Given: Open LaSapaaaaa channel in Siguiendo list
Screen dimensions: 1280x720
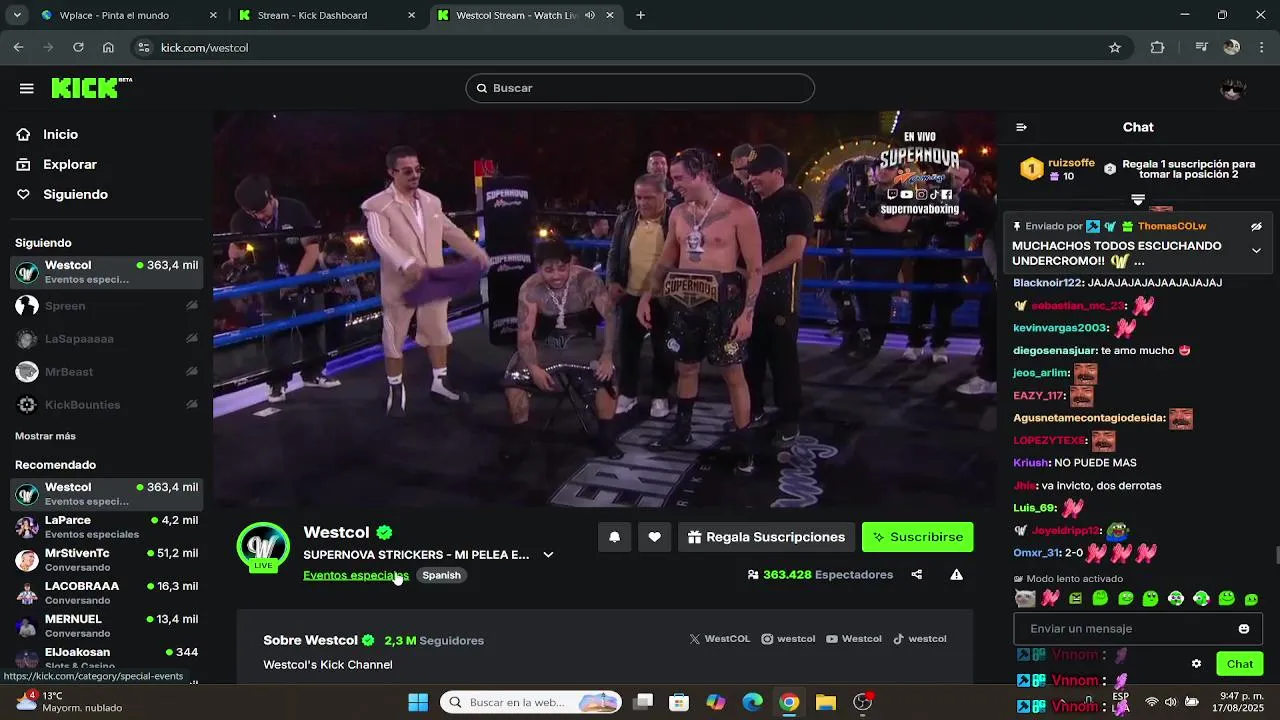Looking at the screenshot, I should tap(107, 338).
